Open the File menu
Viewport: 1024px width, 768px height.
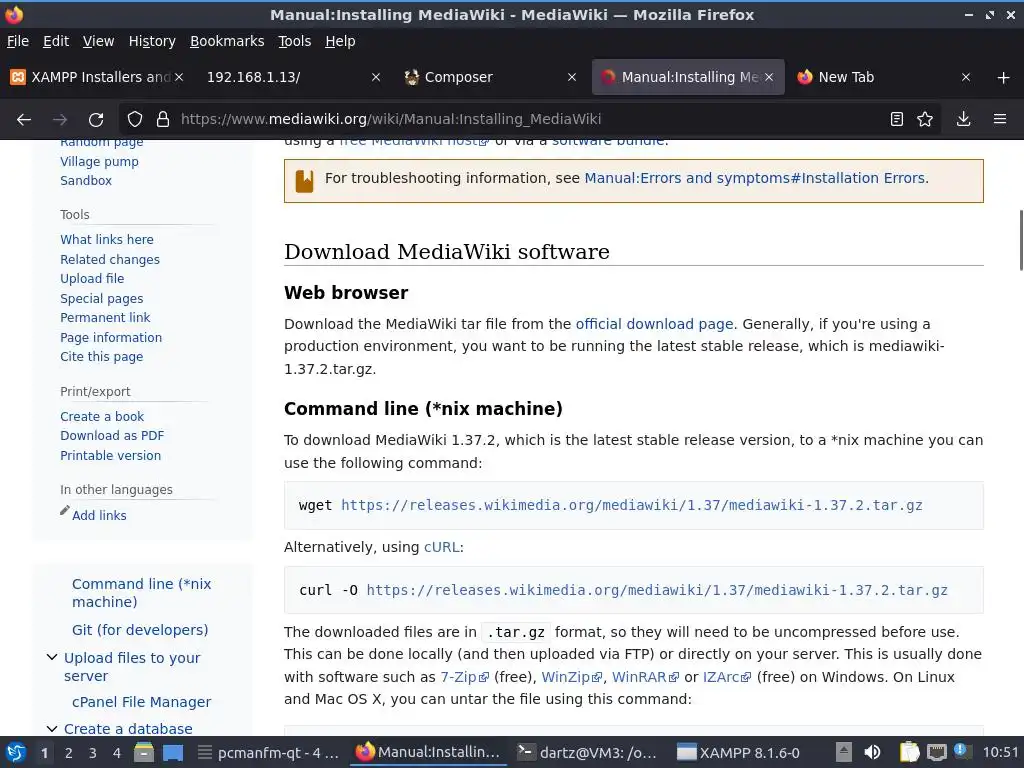pyautogui.click(x=18, y=41)
